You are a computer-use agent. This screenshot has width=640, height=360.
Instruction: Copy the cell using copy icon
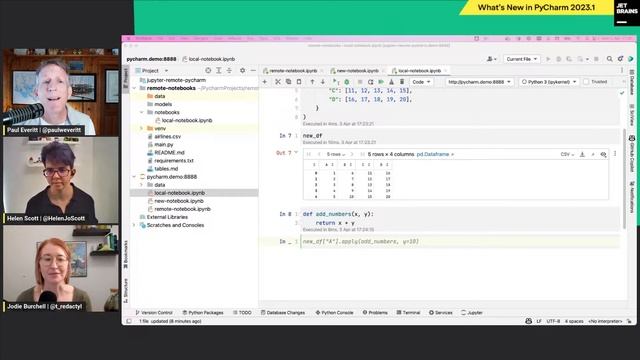[289, 82]
